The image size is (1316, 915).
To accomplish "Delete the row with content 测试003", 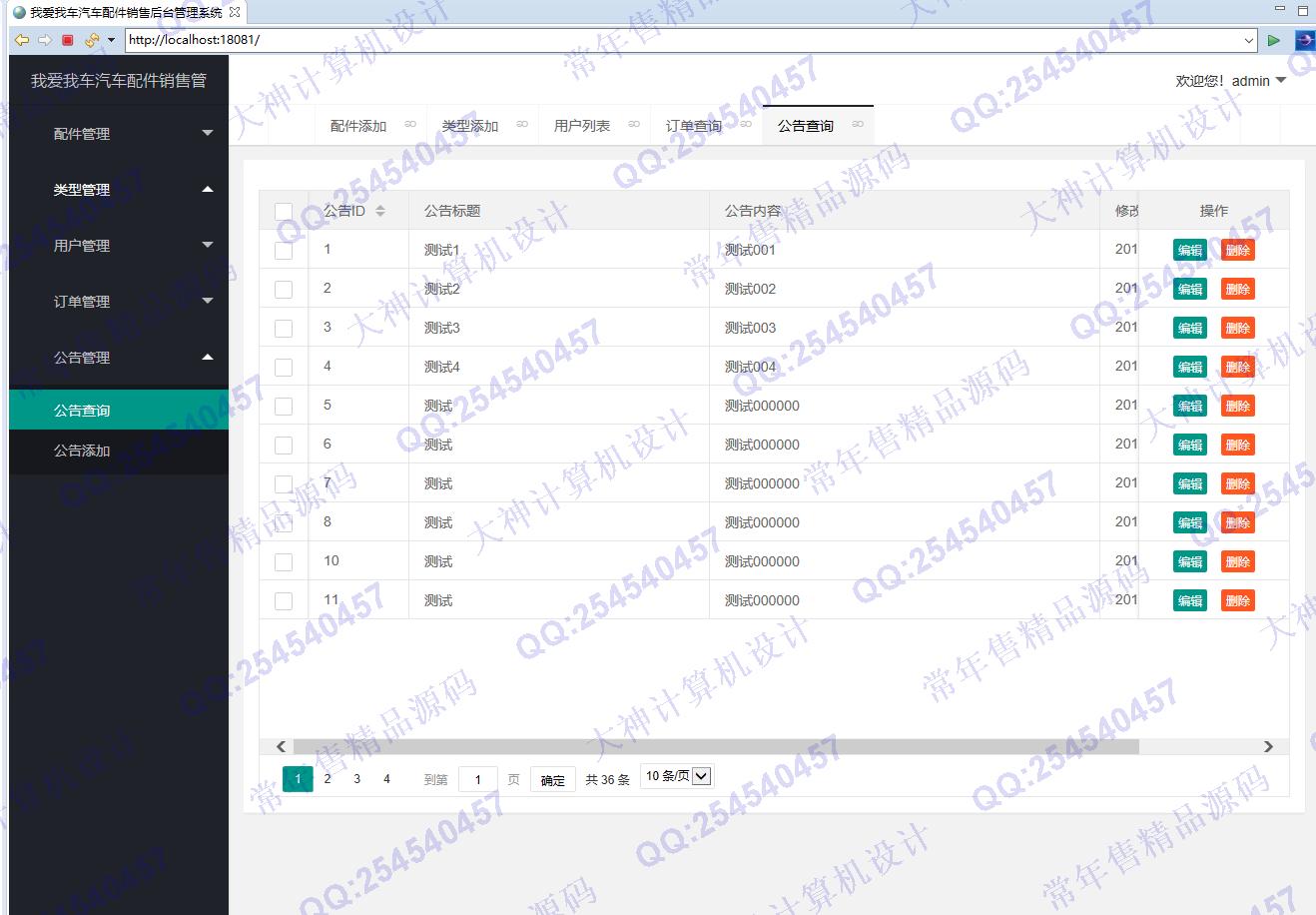I will tap(1238, 329).
